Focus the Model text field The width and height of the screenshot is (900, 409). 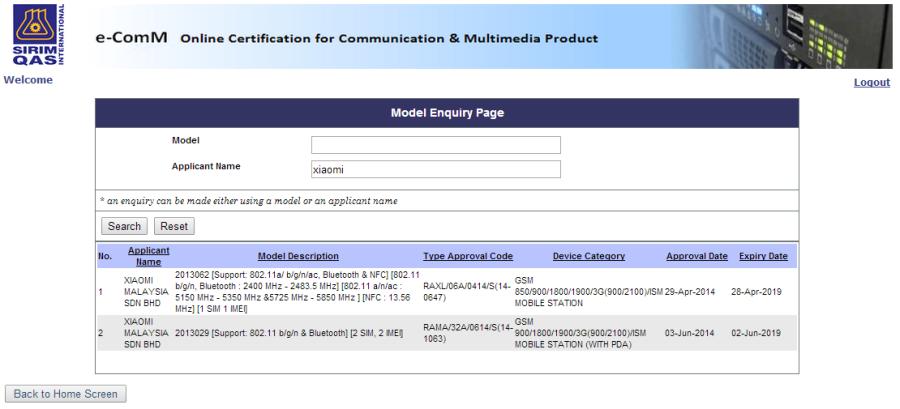coord(436,145)
